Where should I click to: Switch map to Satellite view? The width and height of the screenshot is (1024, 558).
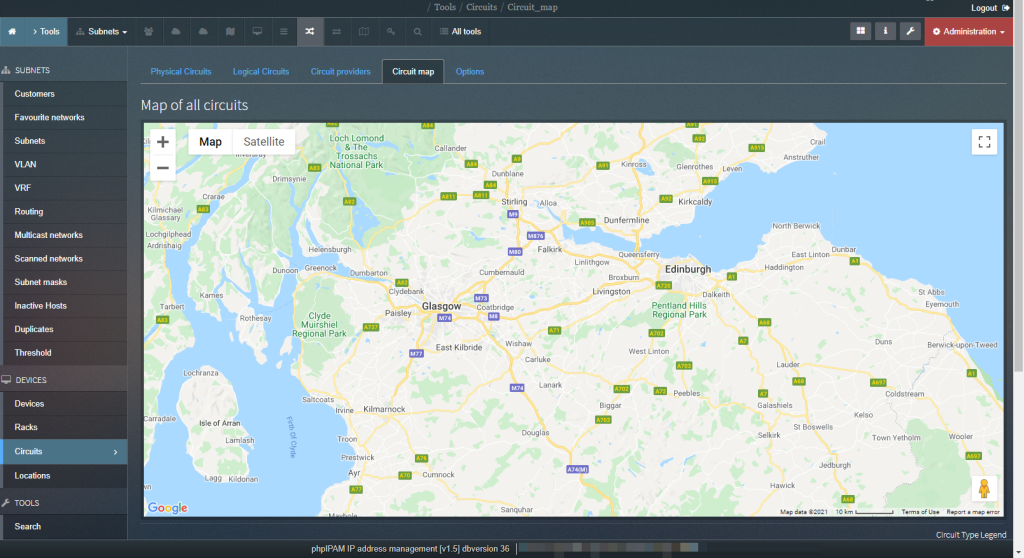tap(264, 142)
